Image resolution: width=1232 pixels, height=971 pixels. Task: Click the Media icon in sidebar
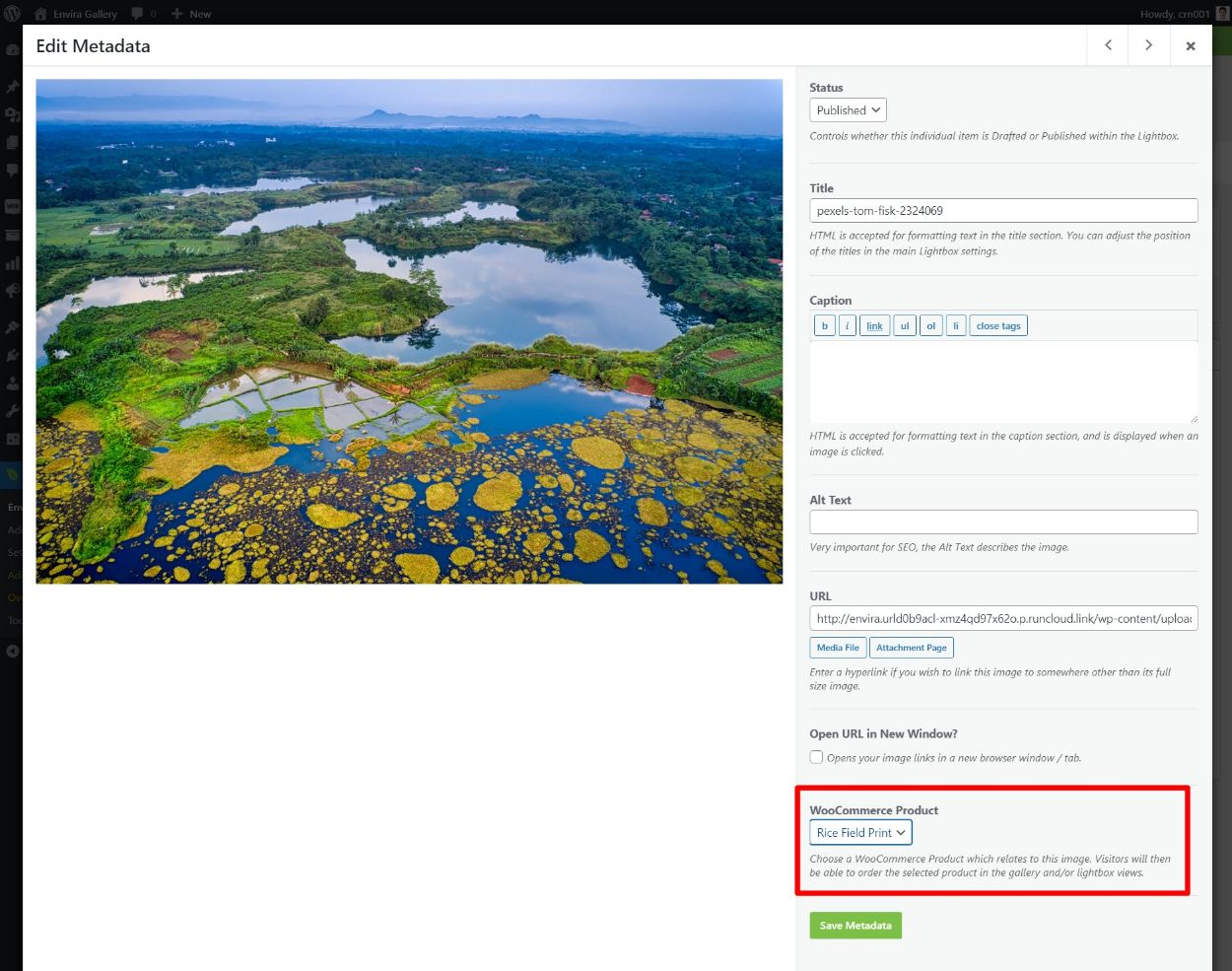(x=12, y=114)
